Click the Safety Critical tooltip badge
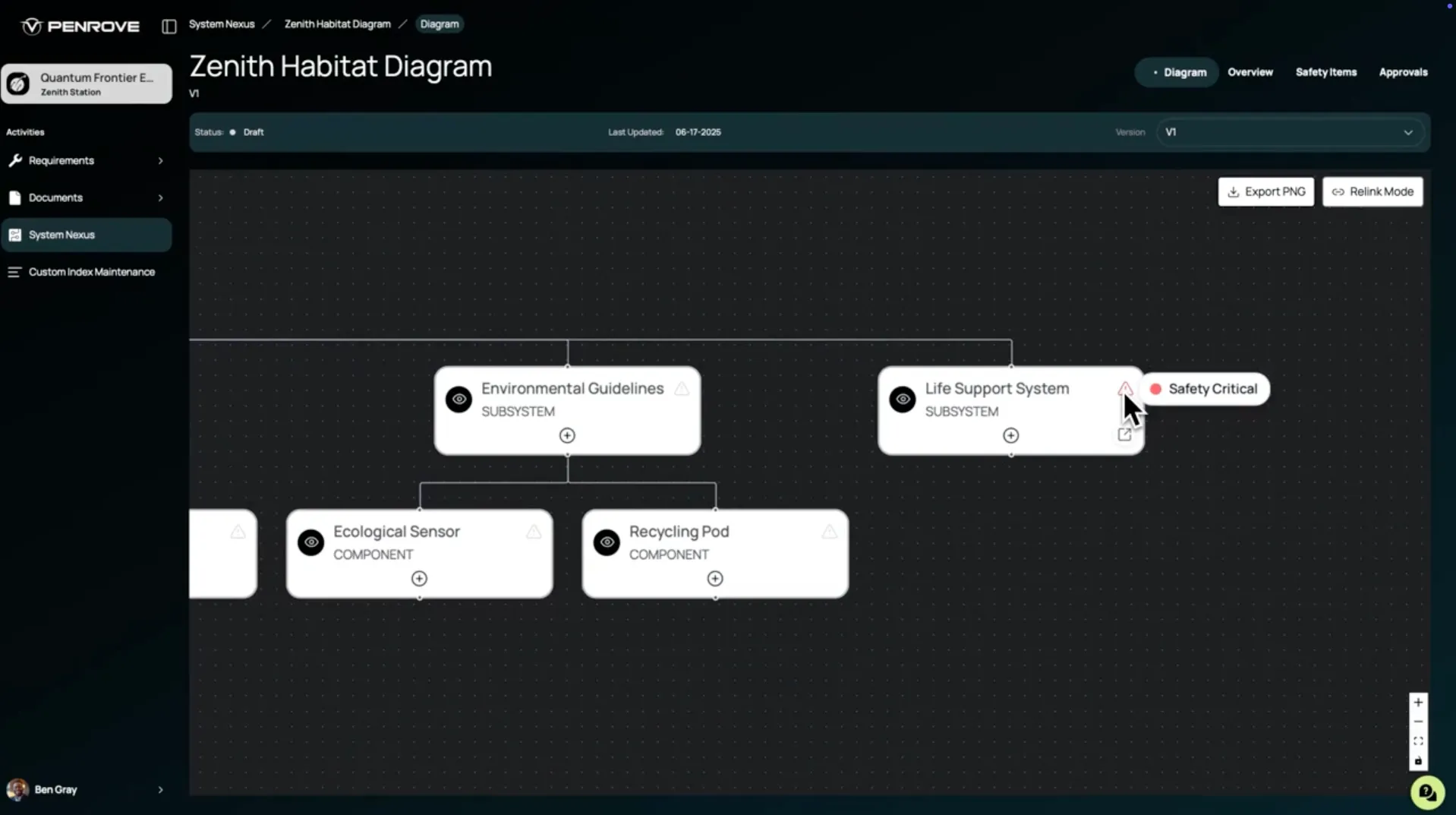The width and height of the screenshot is (1456, 815). click(x=1205, y=389)
